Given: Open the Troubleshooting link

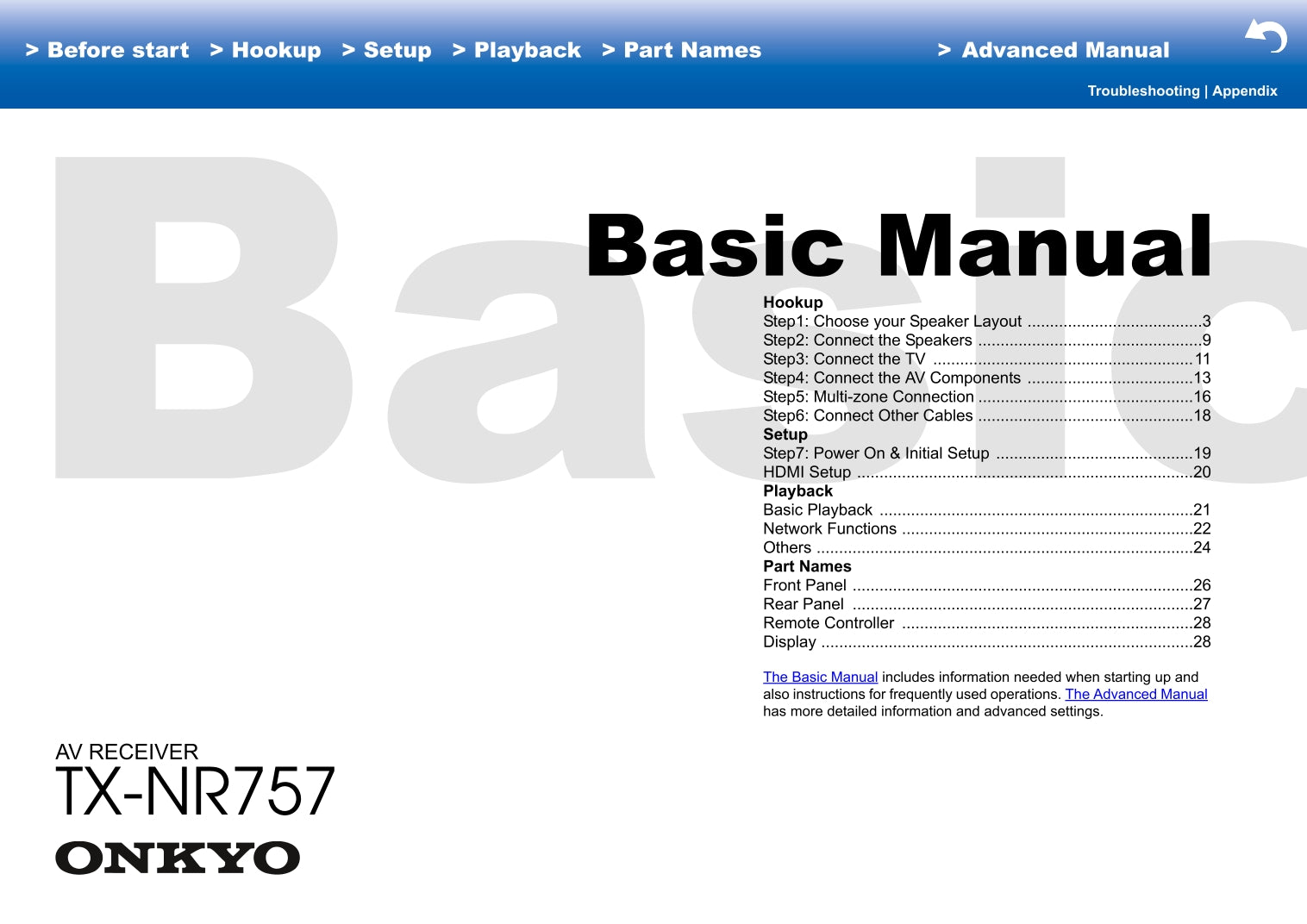Looking at the screenshot, I should pyautogui.click(x=1143, y=91).
